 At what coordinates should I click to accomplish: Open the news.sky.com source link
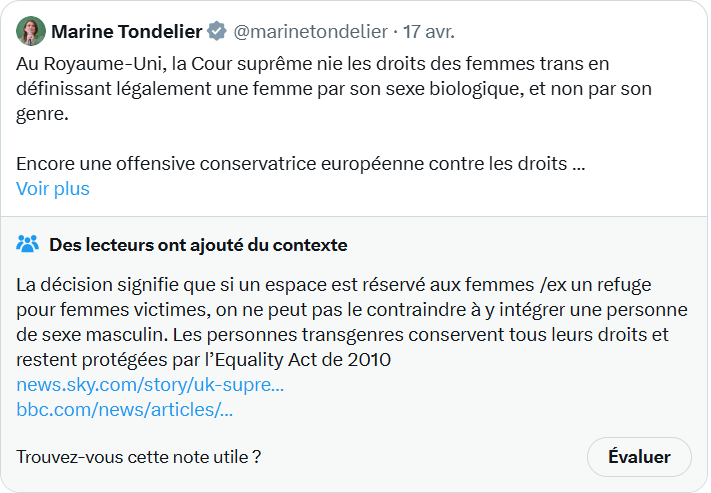click(150, 385)
